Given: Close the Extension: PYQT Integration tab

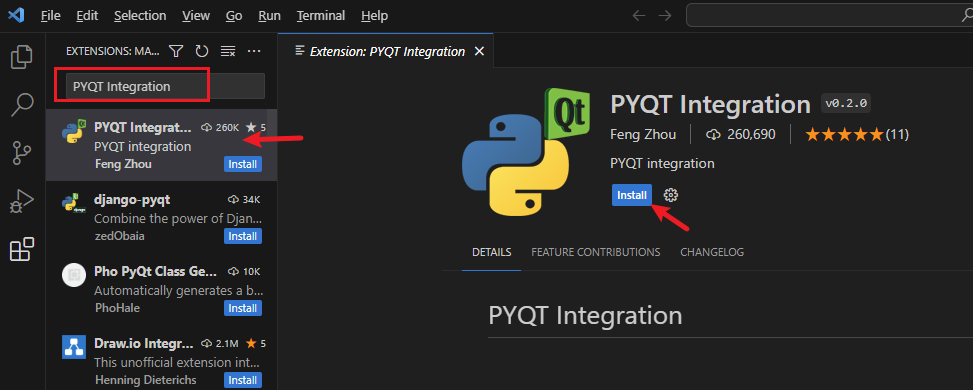Looking at the screenshot, I should click(479, 52).
